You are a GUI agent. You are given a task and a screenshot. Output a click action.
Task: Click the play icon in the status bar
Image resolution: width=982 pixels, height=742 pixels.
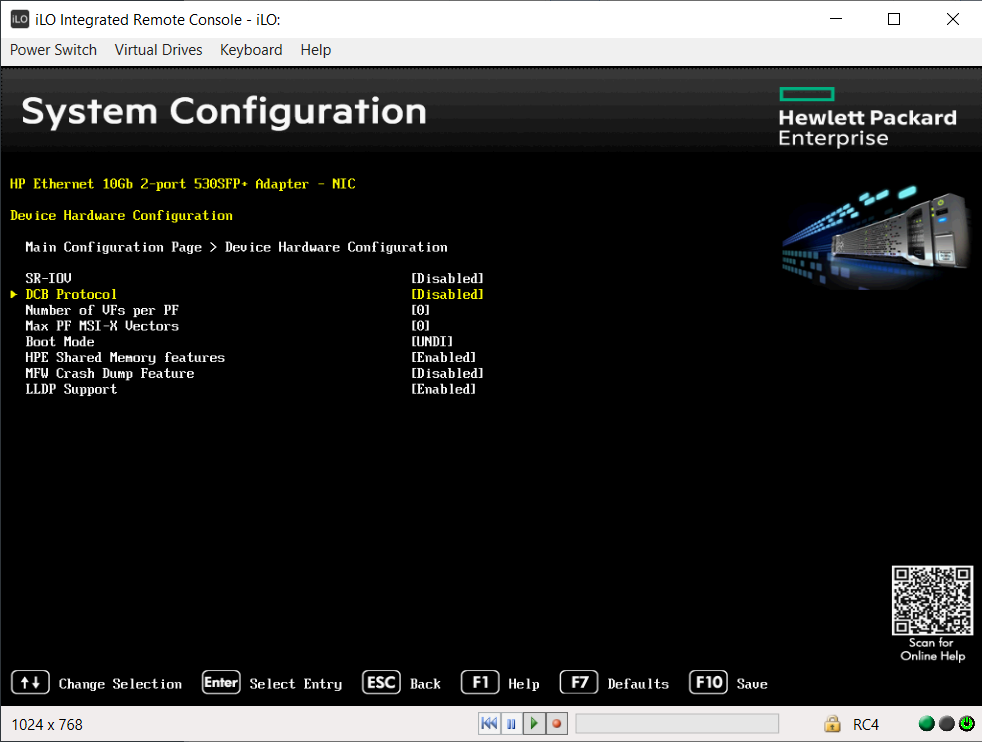click(x=533, y=723)
